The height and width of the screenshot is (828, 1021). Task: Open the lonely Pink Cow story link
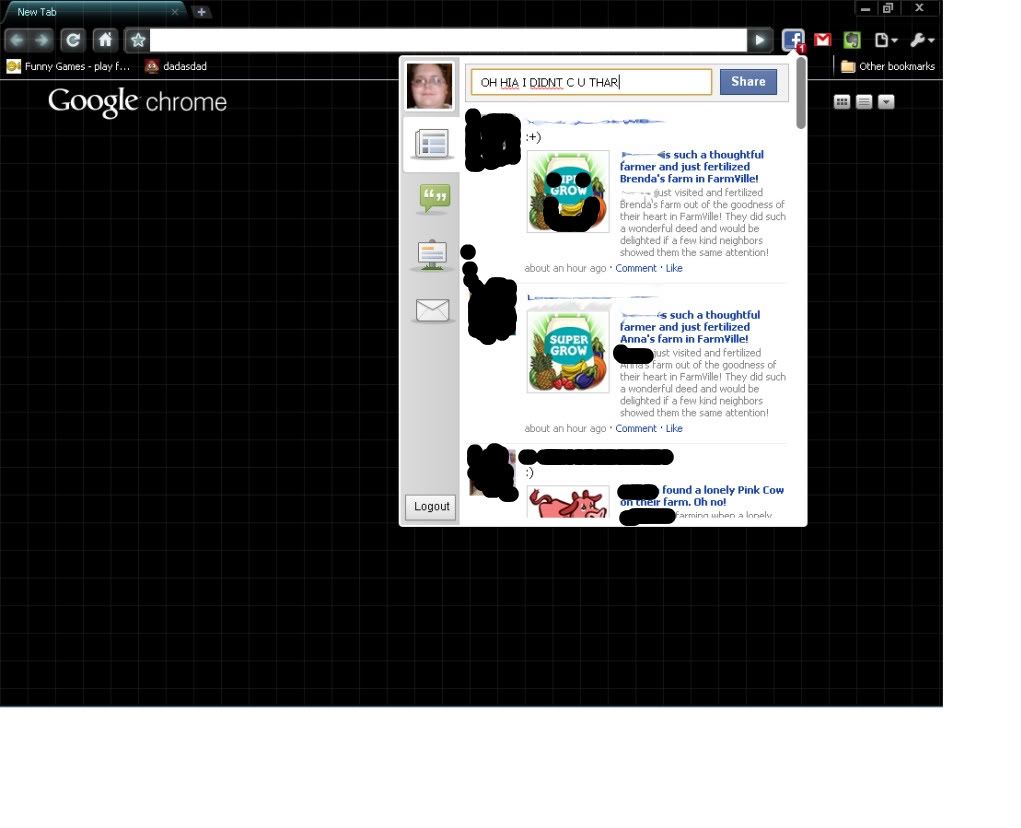pos(702,496)
